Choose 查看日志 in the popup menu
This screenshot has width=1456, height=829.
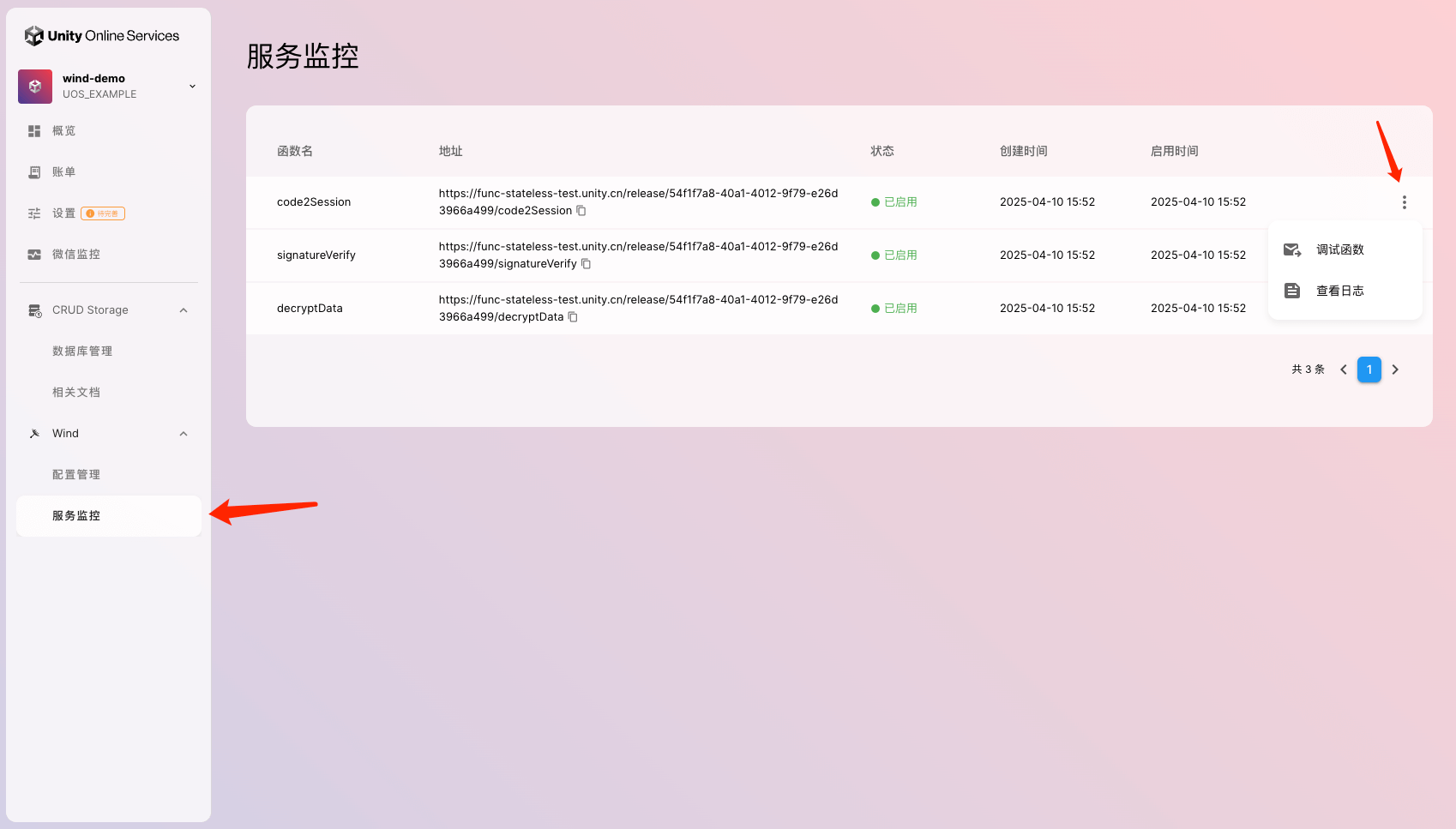(x=1339, y=291)
